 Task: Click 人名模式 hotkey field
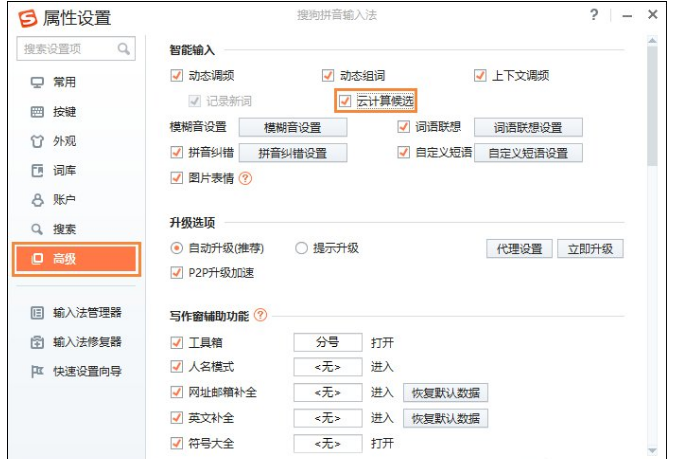pos(328,367)
